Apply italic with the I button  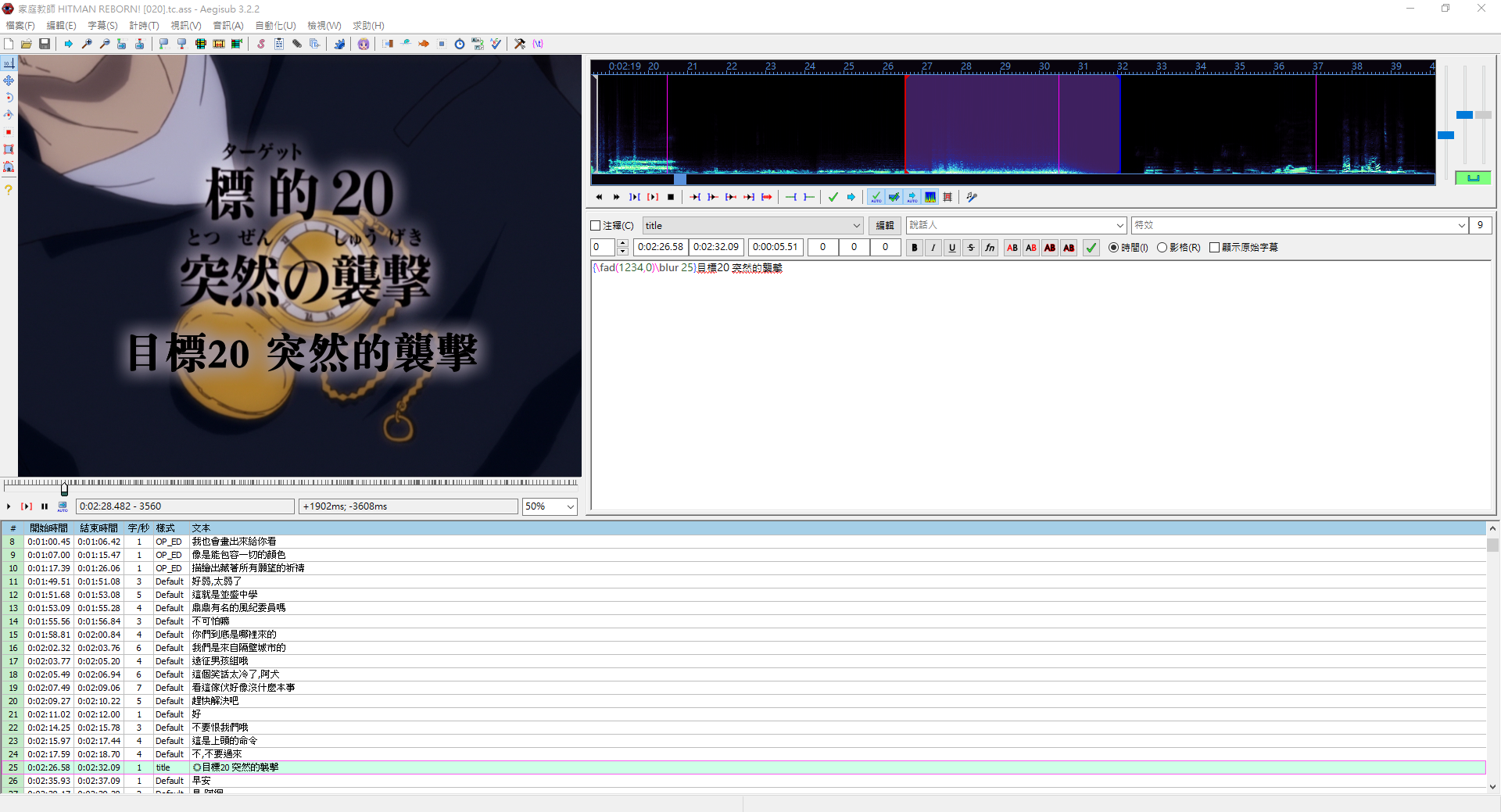coord(933,248)
